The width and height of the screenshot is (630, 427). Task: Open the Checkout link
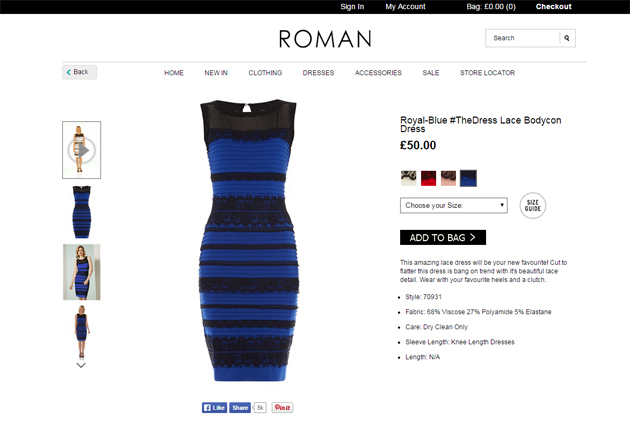[553, 6]
